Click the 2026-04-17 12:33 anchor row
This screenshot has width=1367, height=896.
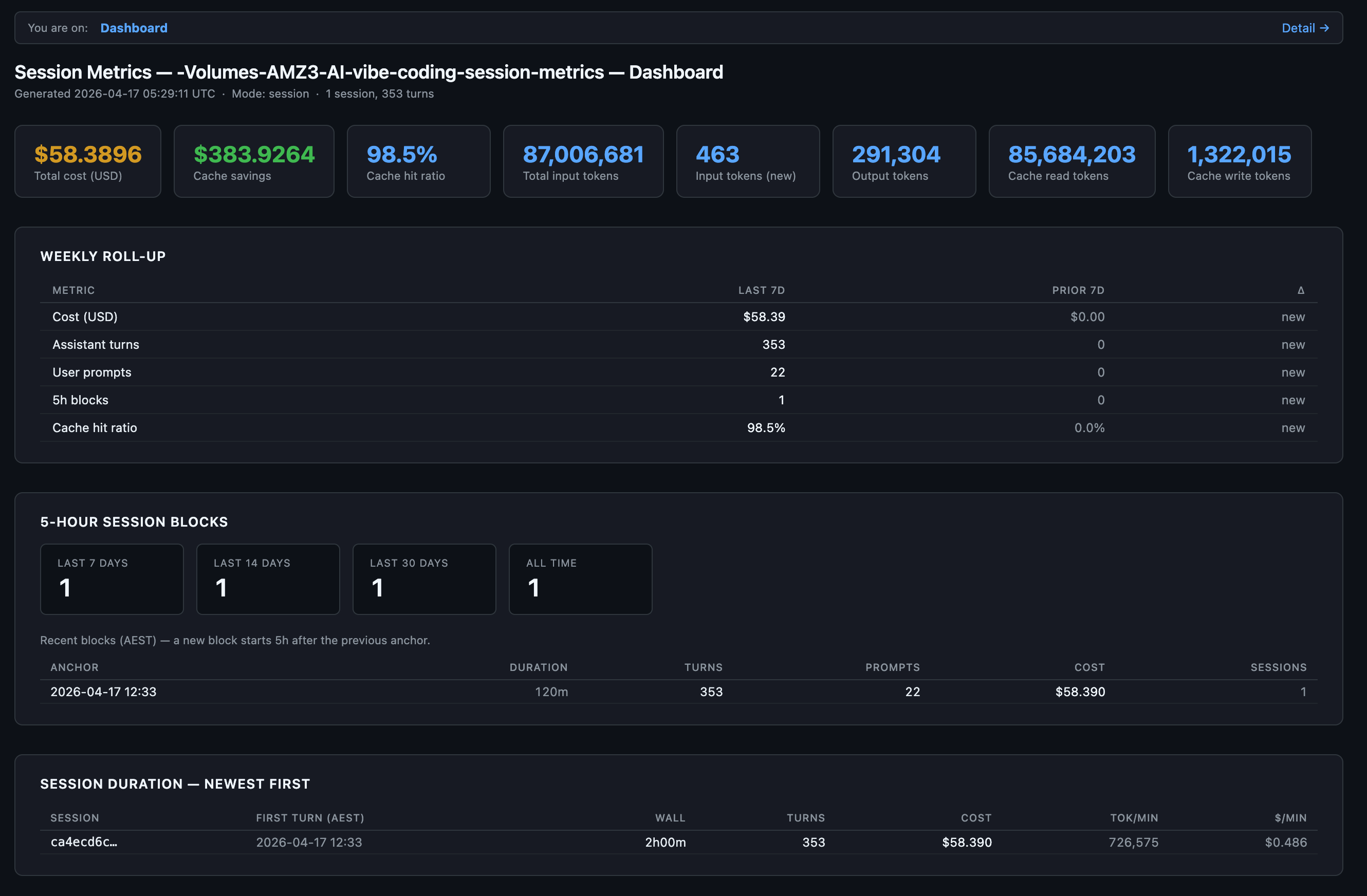[x=103, y=692]
